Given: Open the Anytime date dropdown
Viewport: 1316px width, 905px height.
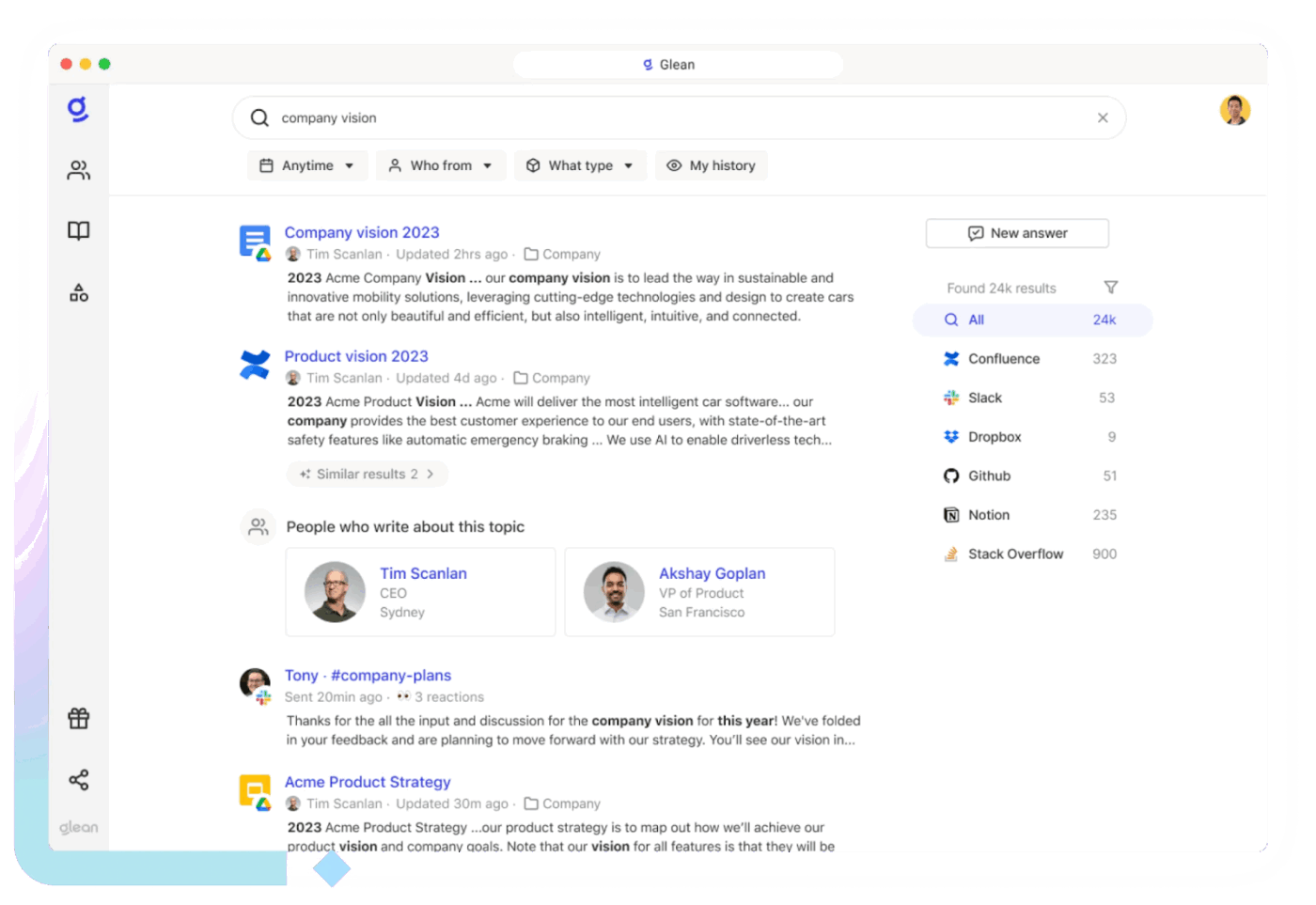Looking at the screenshot, I should coord(306,165).
